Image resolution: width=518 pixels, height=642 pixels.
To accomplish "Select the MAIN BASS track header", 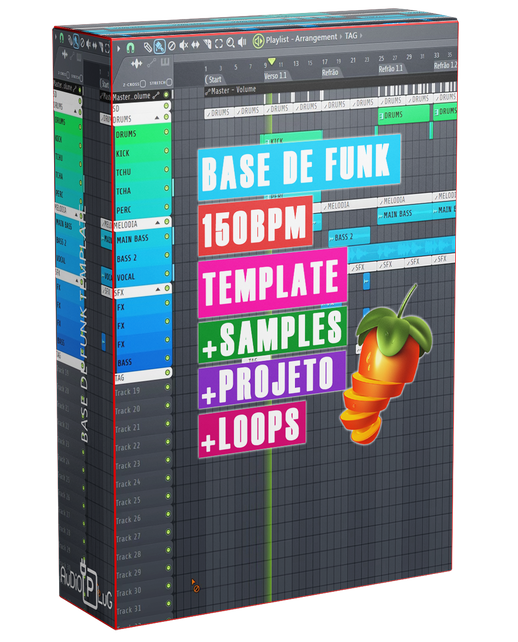I will (143, 239).
